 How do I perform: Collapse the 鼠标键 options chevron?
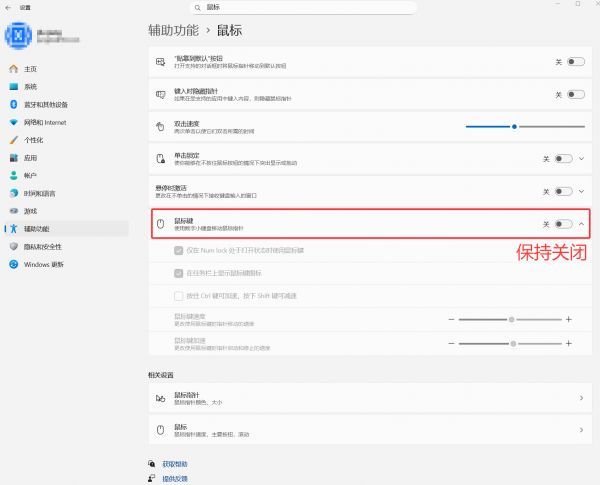coord(582,224)
